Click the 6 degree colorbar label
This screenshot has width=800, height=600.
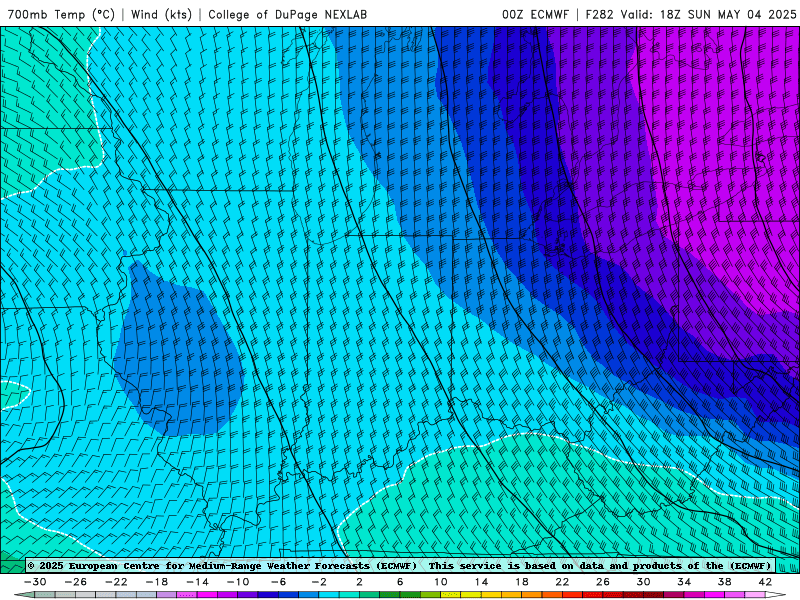(400, 582)
